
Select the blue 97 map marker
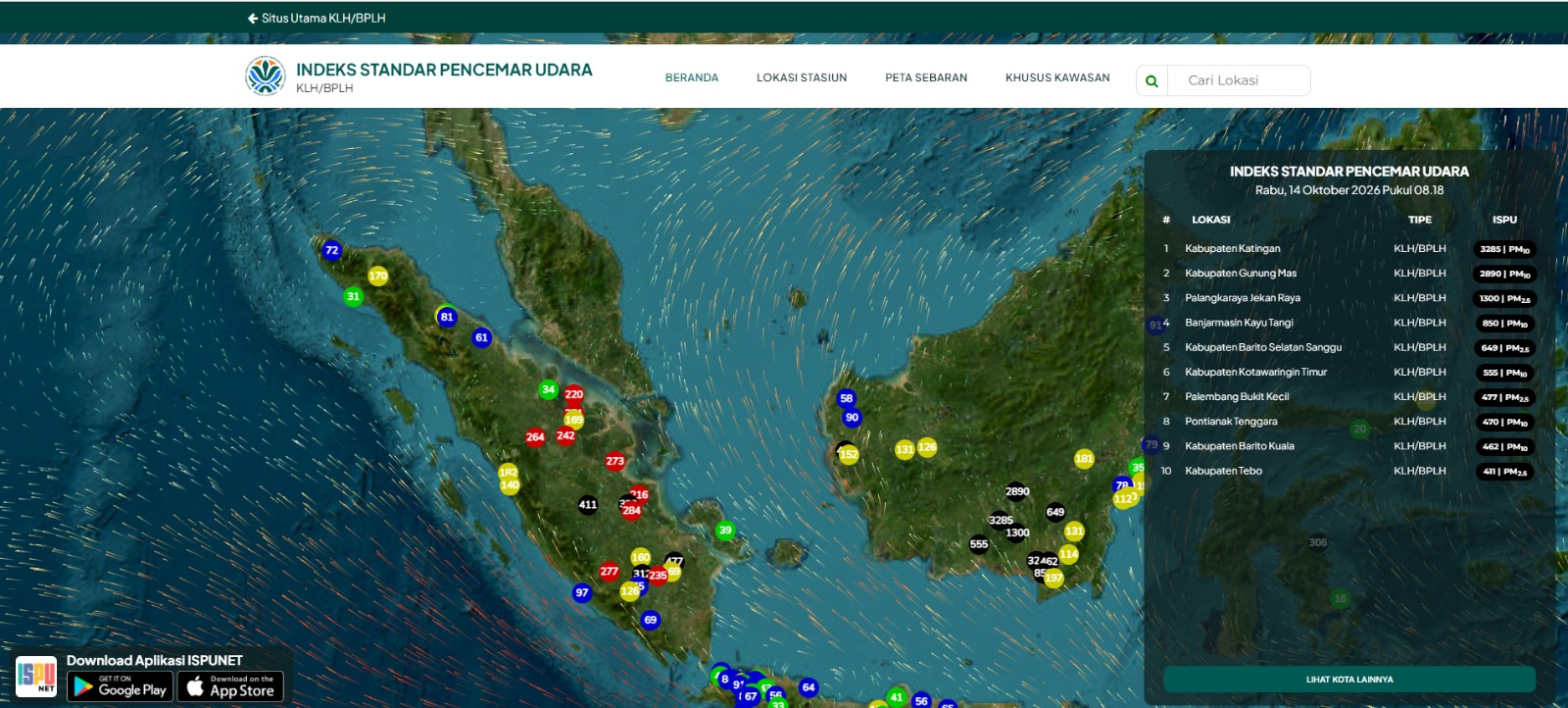pos(582,593)
